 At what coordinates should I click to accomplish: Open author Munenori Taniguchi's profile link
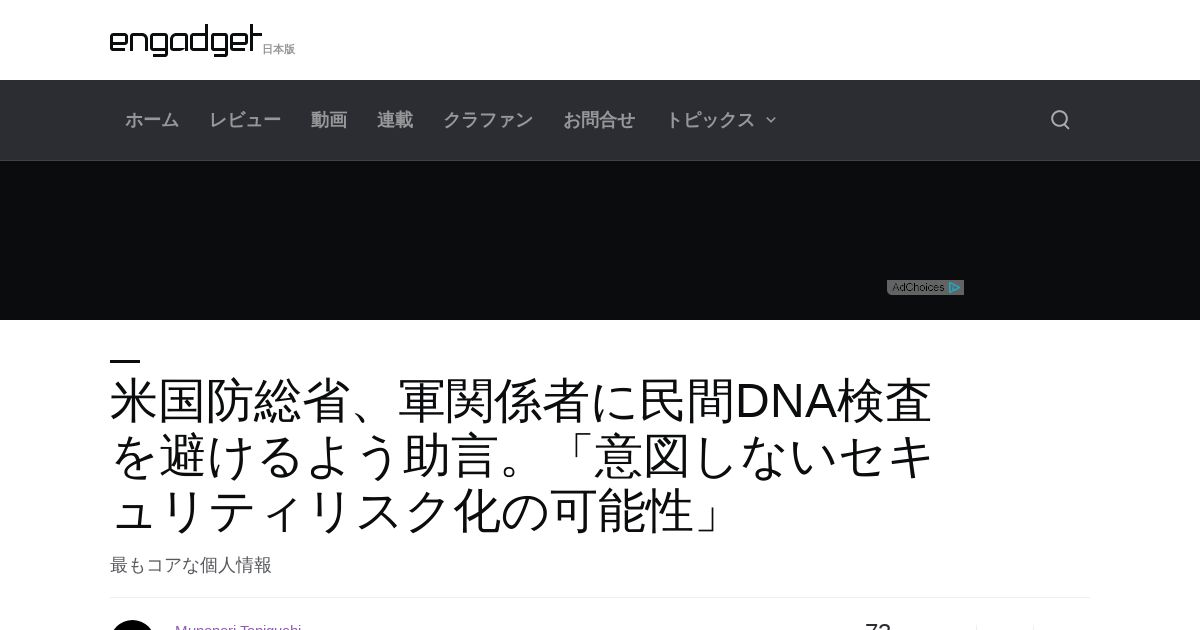238,627
